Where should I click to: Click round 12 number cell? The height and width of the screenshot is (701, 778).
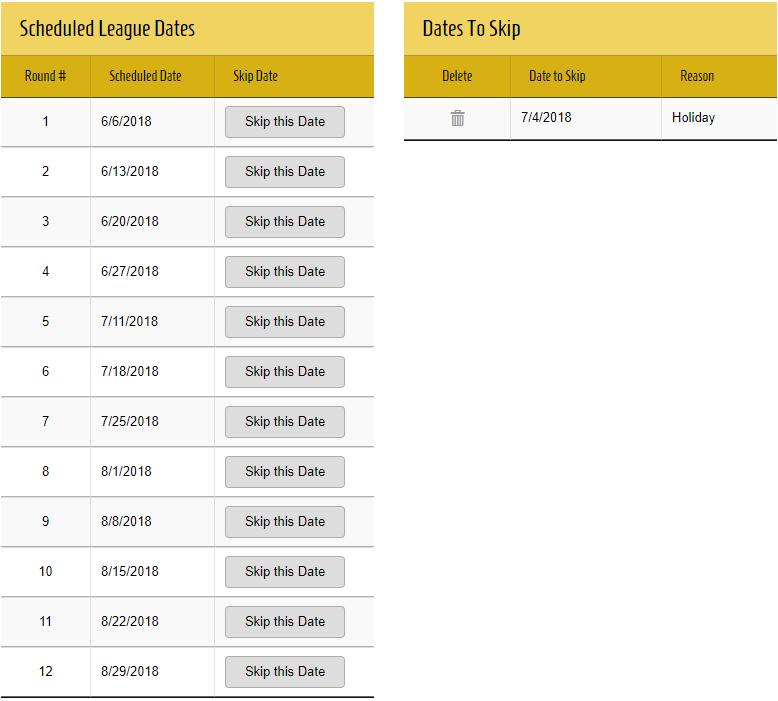(x=46, y=672)
